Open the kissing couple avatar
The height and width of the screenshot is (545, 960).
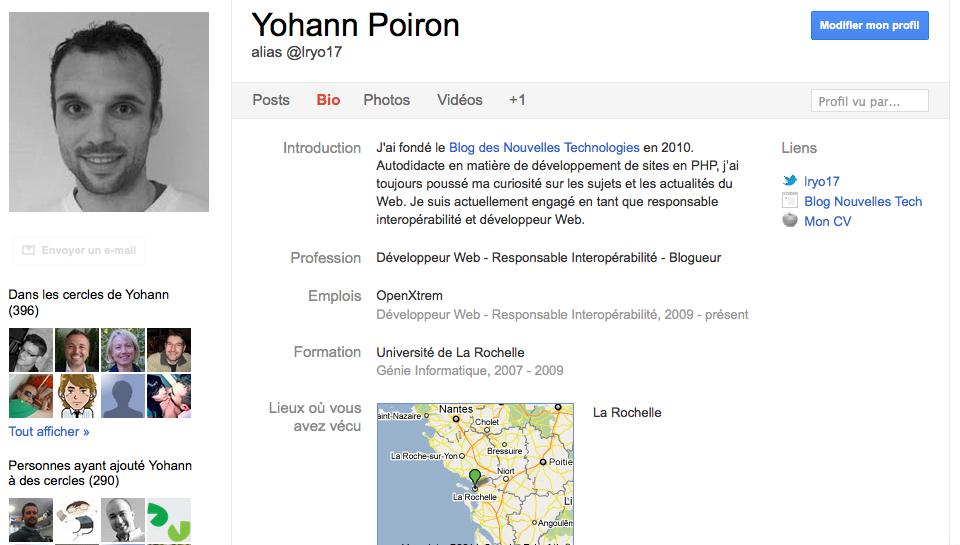(x=169, y=396)
